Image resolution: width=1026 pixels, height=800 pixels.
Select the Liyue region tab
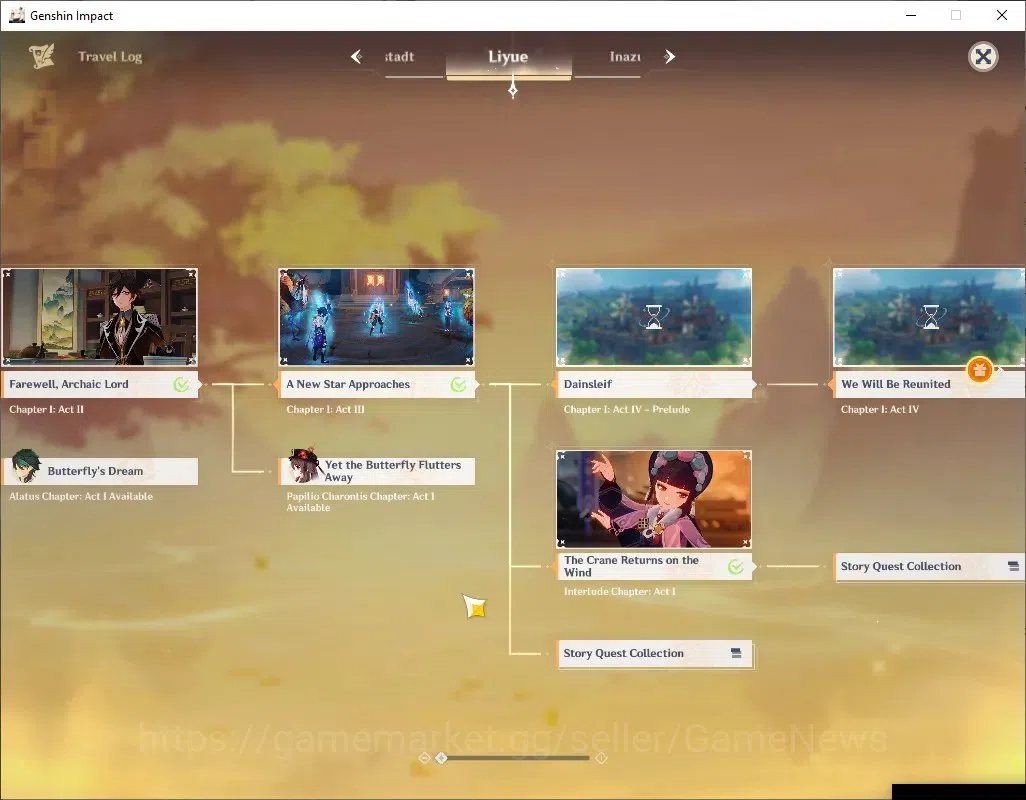click(x=508, y=57)
